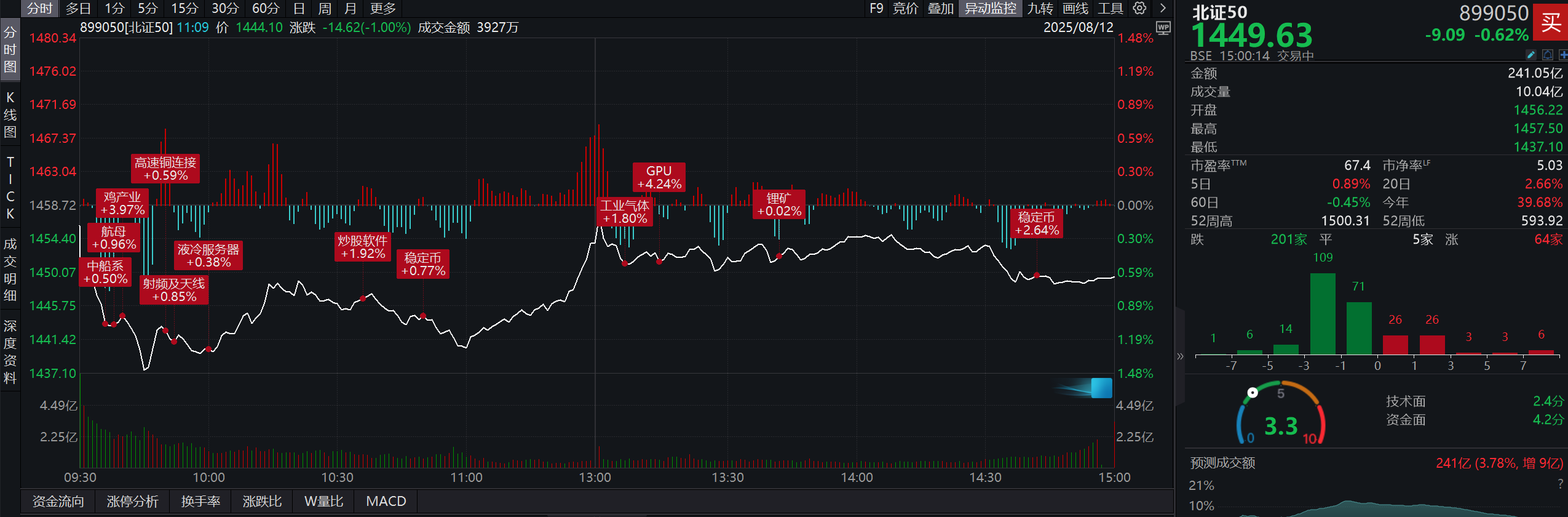
Task: Click the 技术面 2.4分 score row
Action: pyautogui.click(x=1475, y=401)
